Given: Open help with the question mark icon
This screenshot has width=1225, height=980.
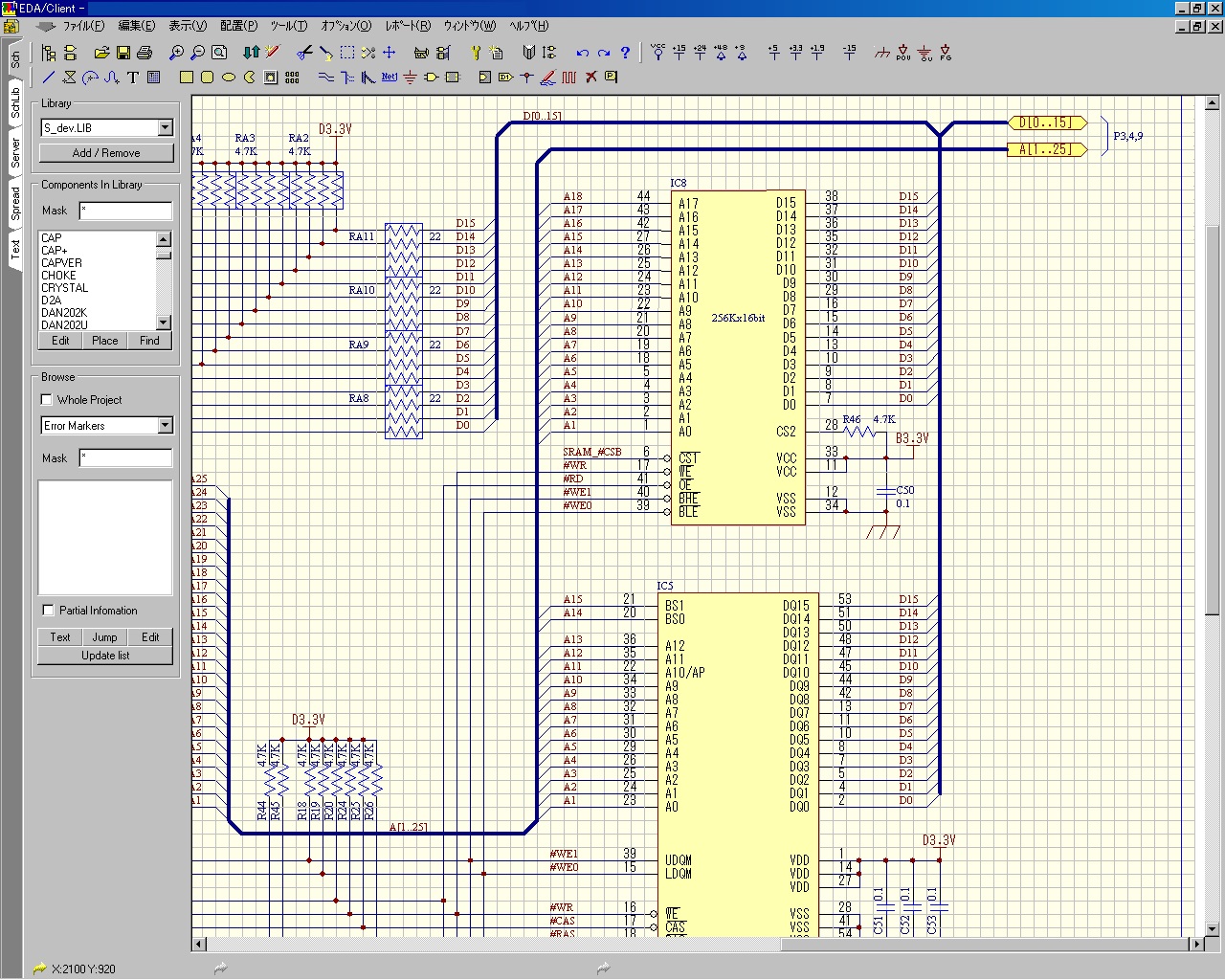Looking at the screenshot, I should coord(625,53).
